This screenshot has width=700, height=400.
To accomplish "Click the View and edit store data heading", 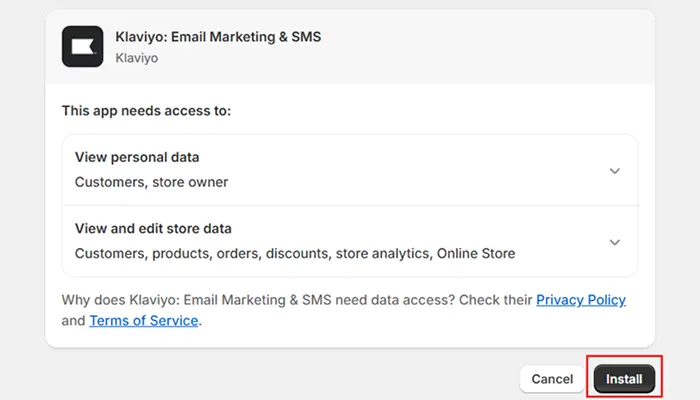I will tap(153, 228).
